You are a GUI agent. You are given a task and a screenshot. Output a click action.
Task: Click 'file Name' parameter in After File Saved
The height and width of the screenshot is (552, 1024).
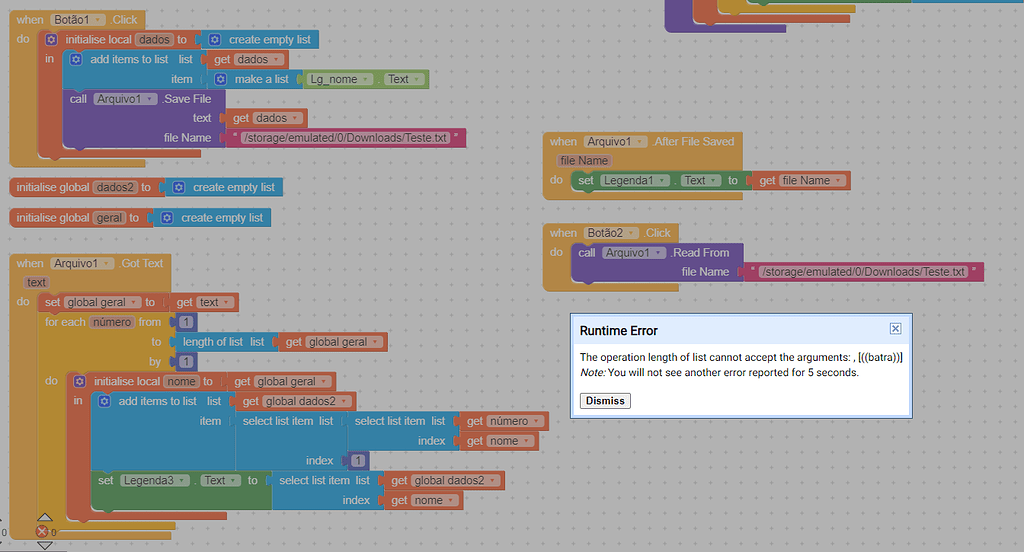coord(584,161)
